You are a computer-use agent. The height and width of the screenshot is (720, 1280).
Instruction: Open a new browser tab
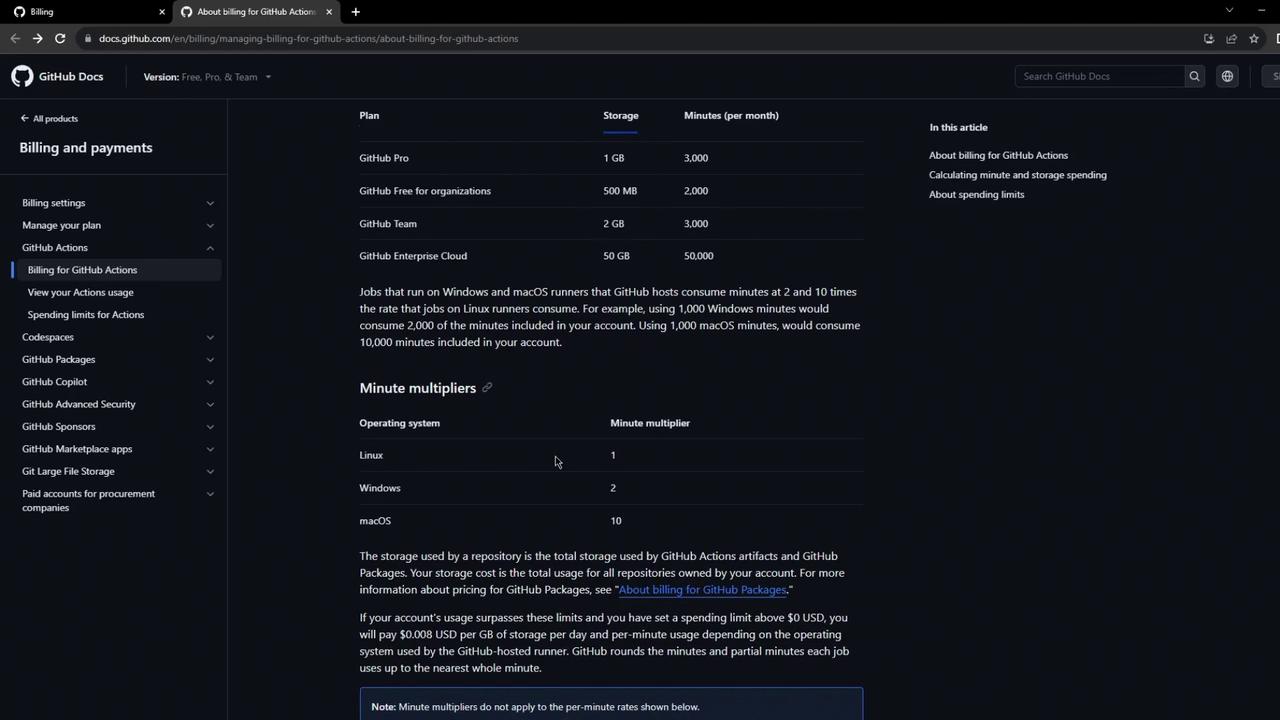coord(355,12)
